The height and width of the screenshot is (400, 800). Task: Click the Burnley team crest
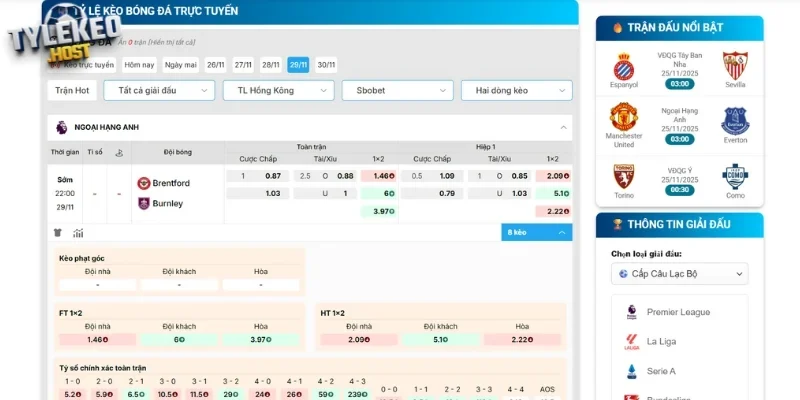143,203
